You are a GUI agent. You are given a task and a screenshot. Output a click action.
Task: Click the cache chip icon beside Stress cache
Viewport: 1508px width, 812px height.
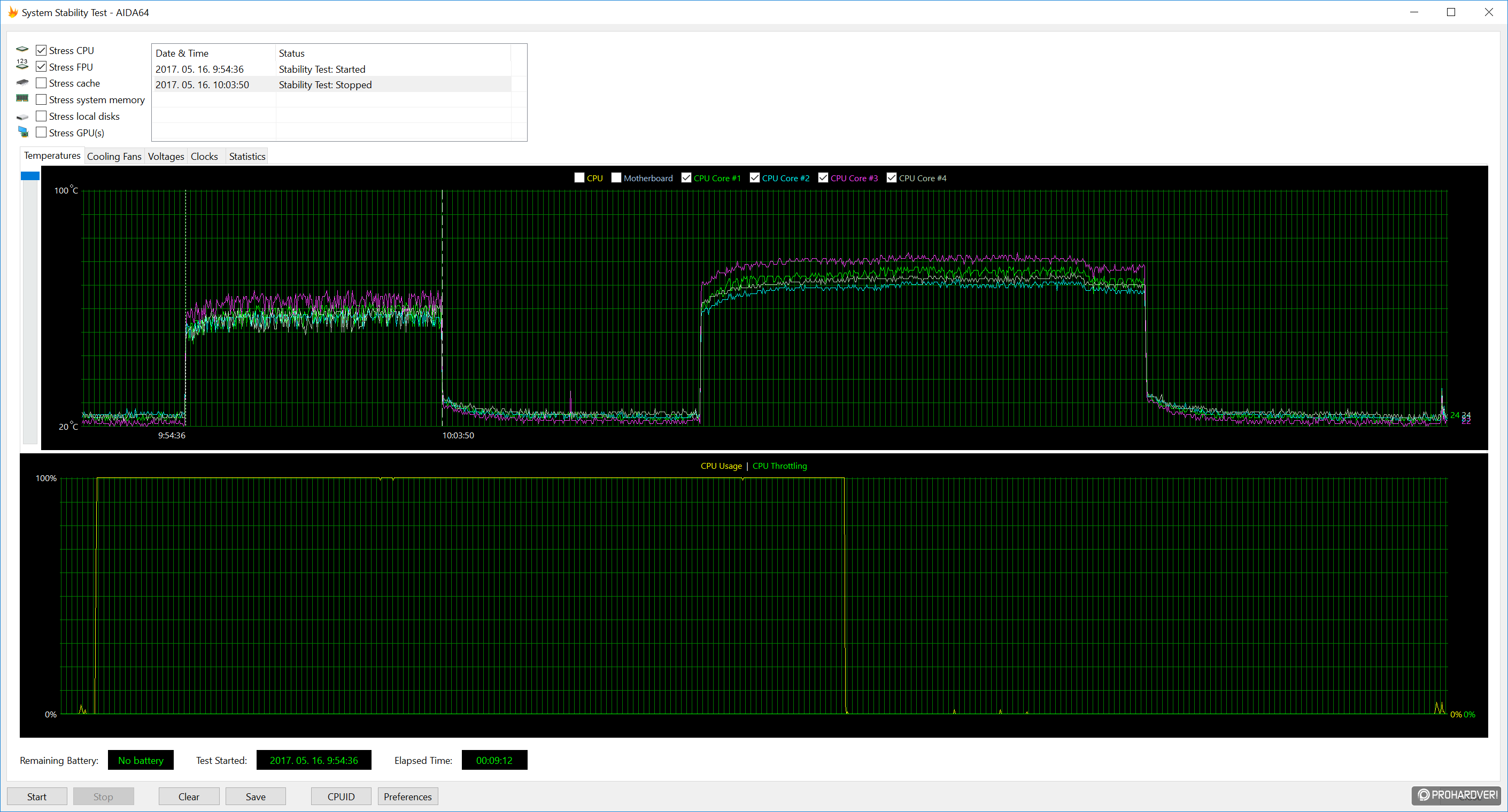[22, 82]
